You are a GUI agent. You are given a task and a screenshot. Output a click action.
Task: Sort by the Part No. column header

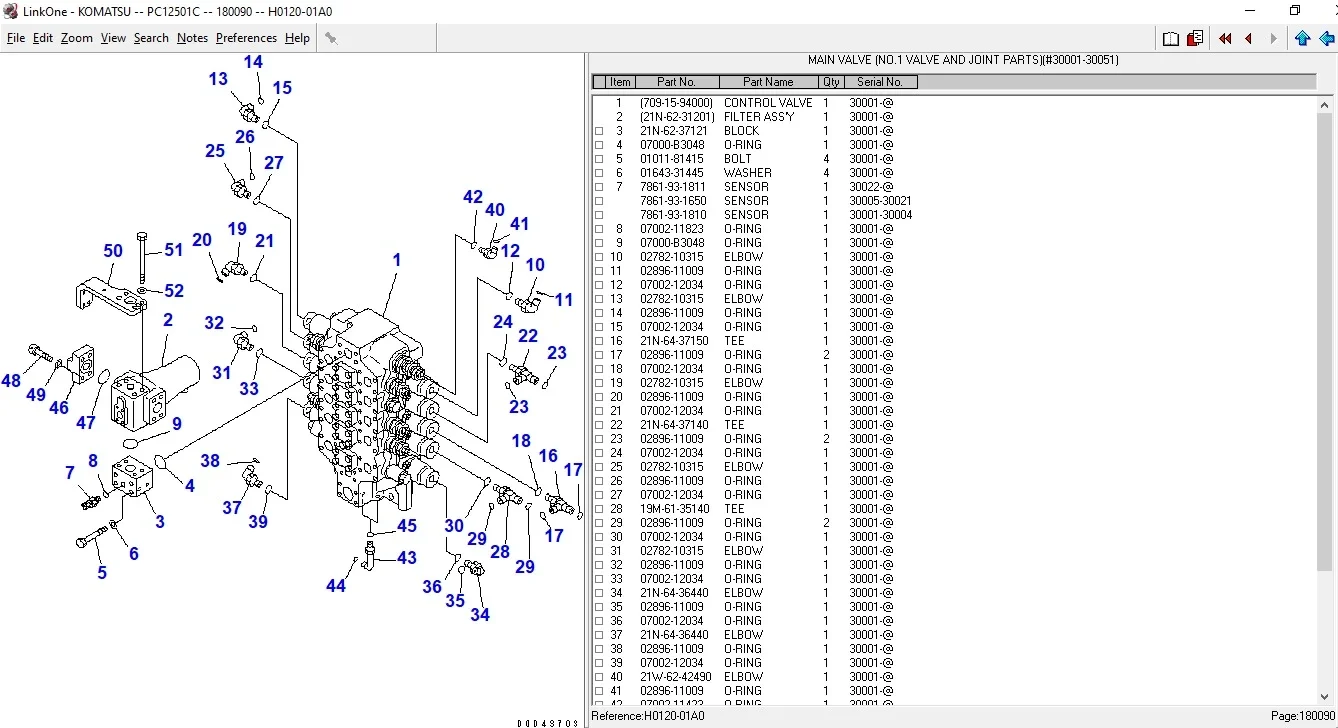676,82
